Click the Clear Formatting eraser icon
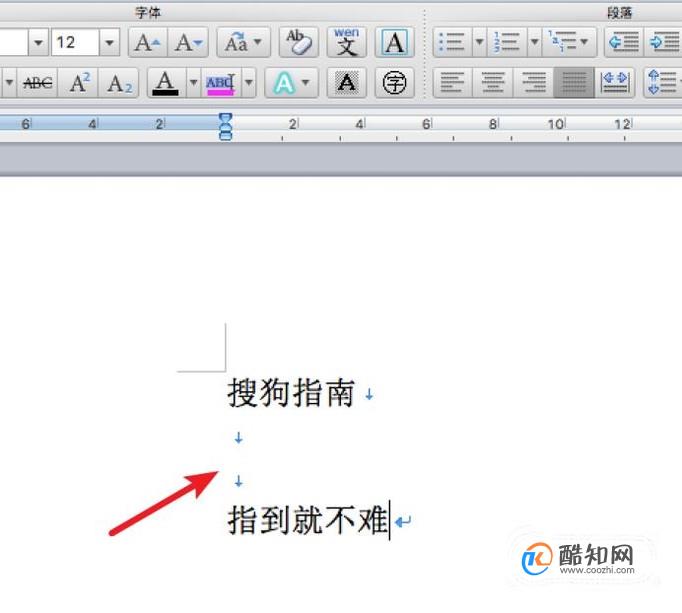 coord(298,42)
